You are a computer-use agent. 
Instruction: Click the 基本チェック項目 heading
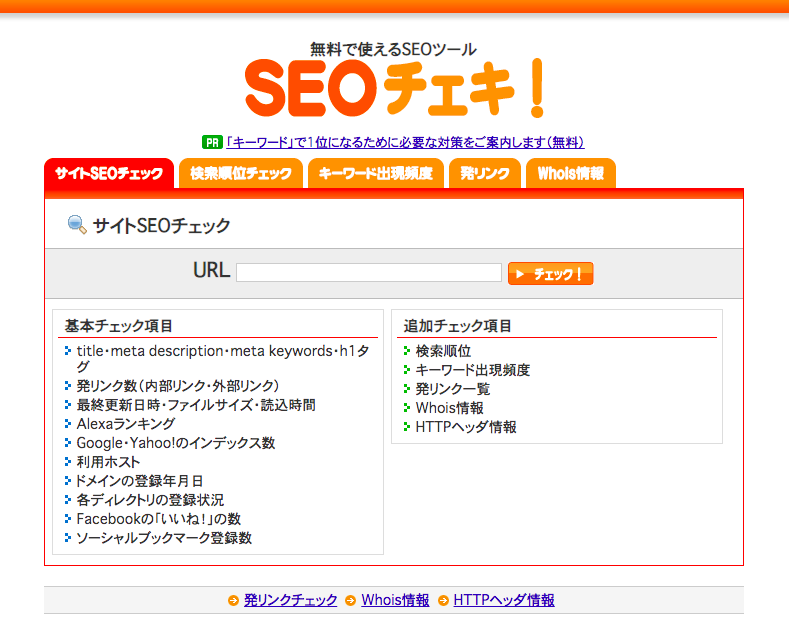119,326
